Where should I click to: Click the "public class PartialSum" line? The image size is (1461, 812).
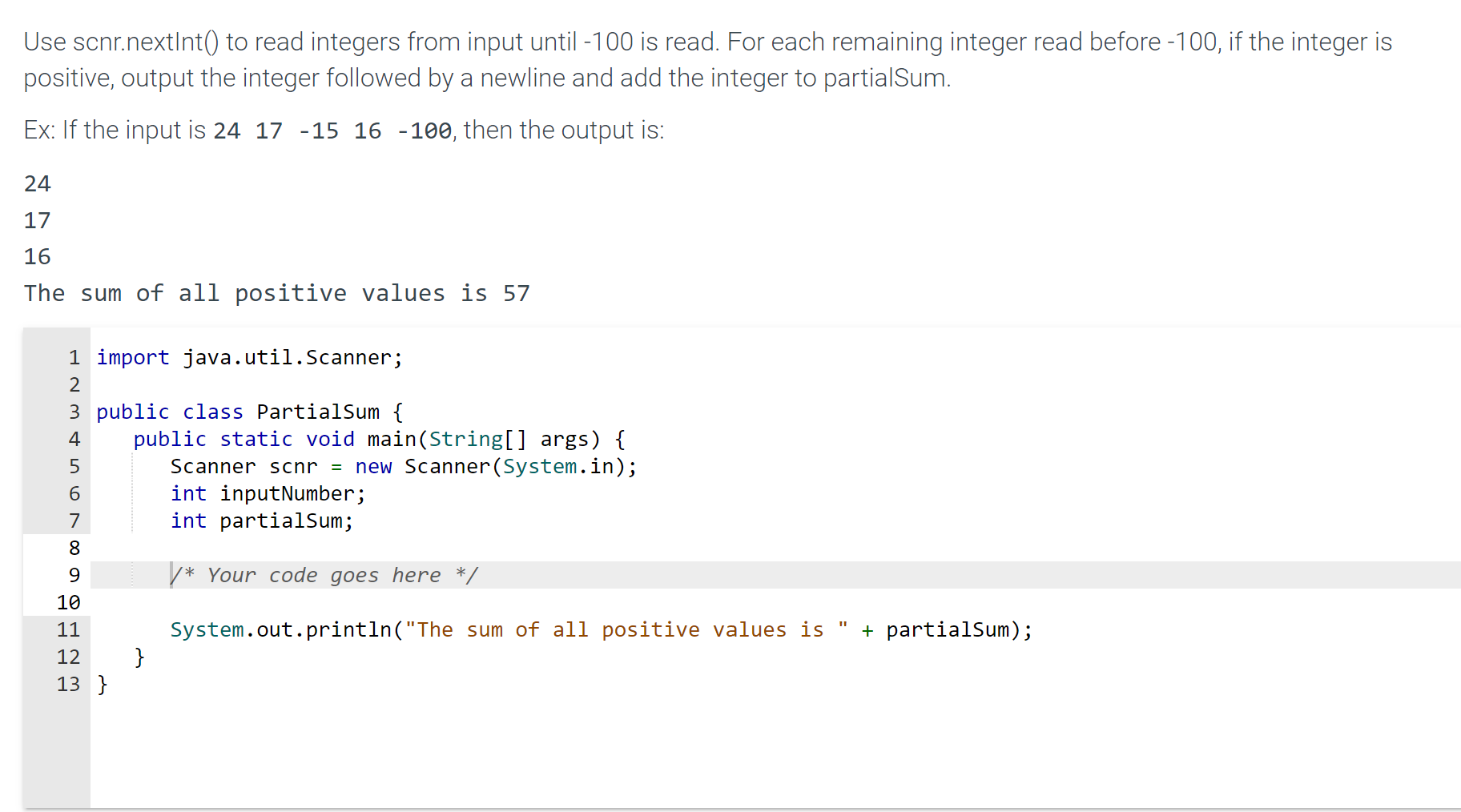point(249,412)
